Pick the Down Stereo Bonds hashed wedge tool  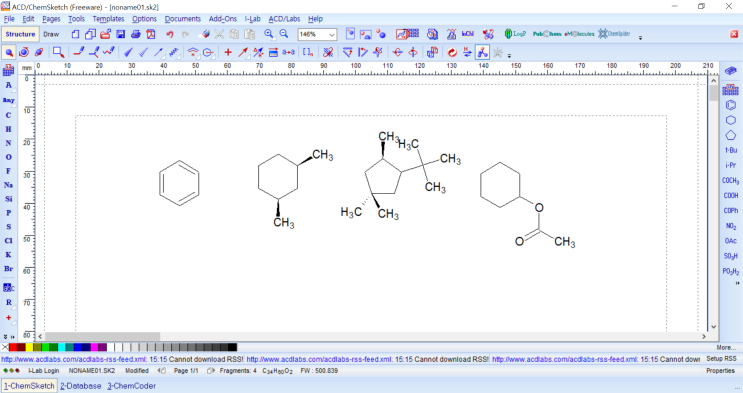(144, 52)
